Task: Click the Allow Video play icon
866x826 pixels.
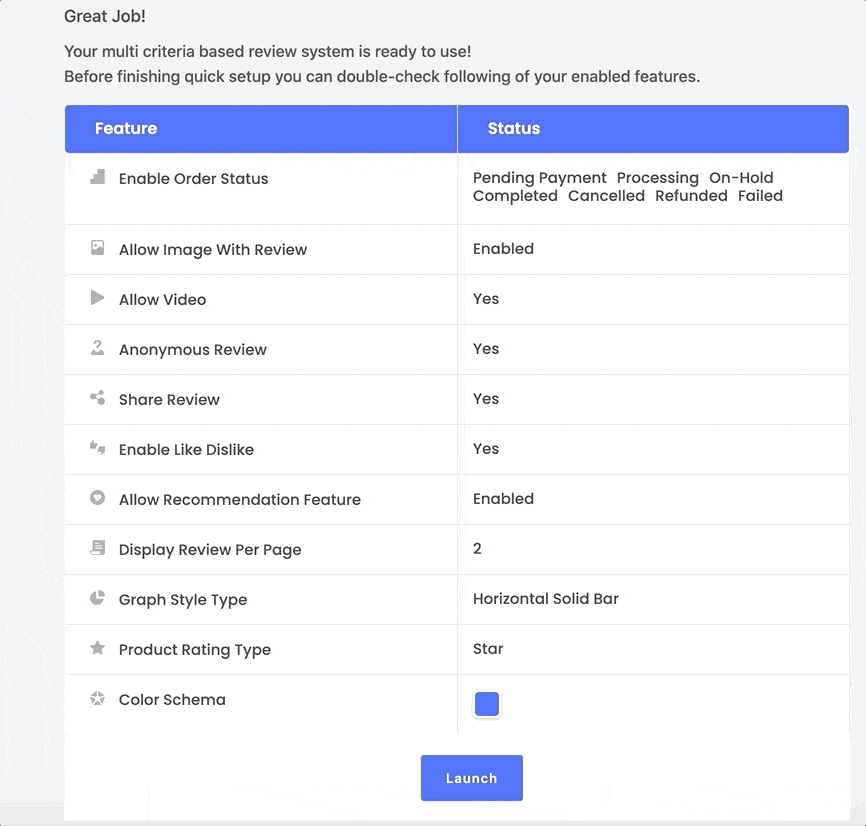Action: coord(97,298)
